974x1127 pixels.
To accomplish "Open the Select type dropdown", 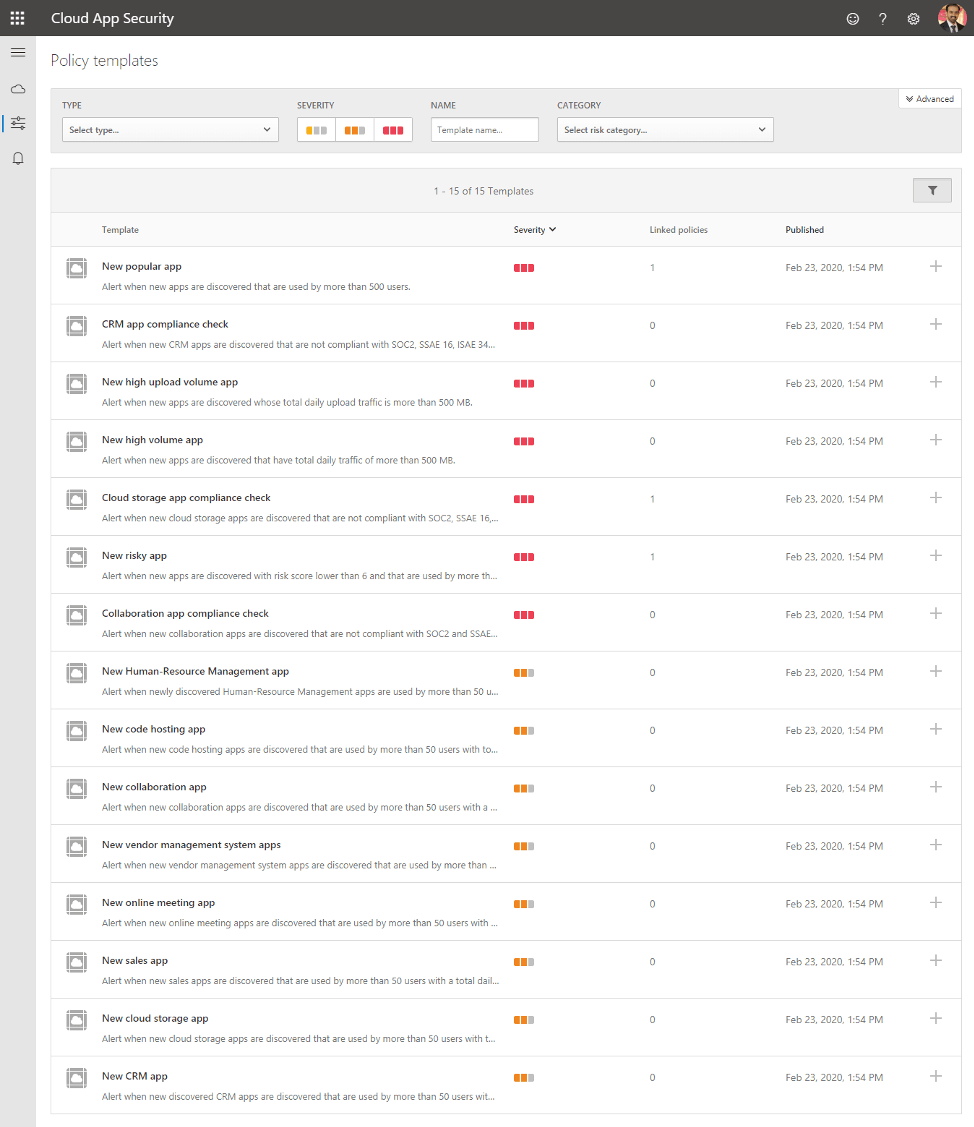I will [x=170, y=130].
